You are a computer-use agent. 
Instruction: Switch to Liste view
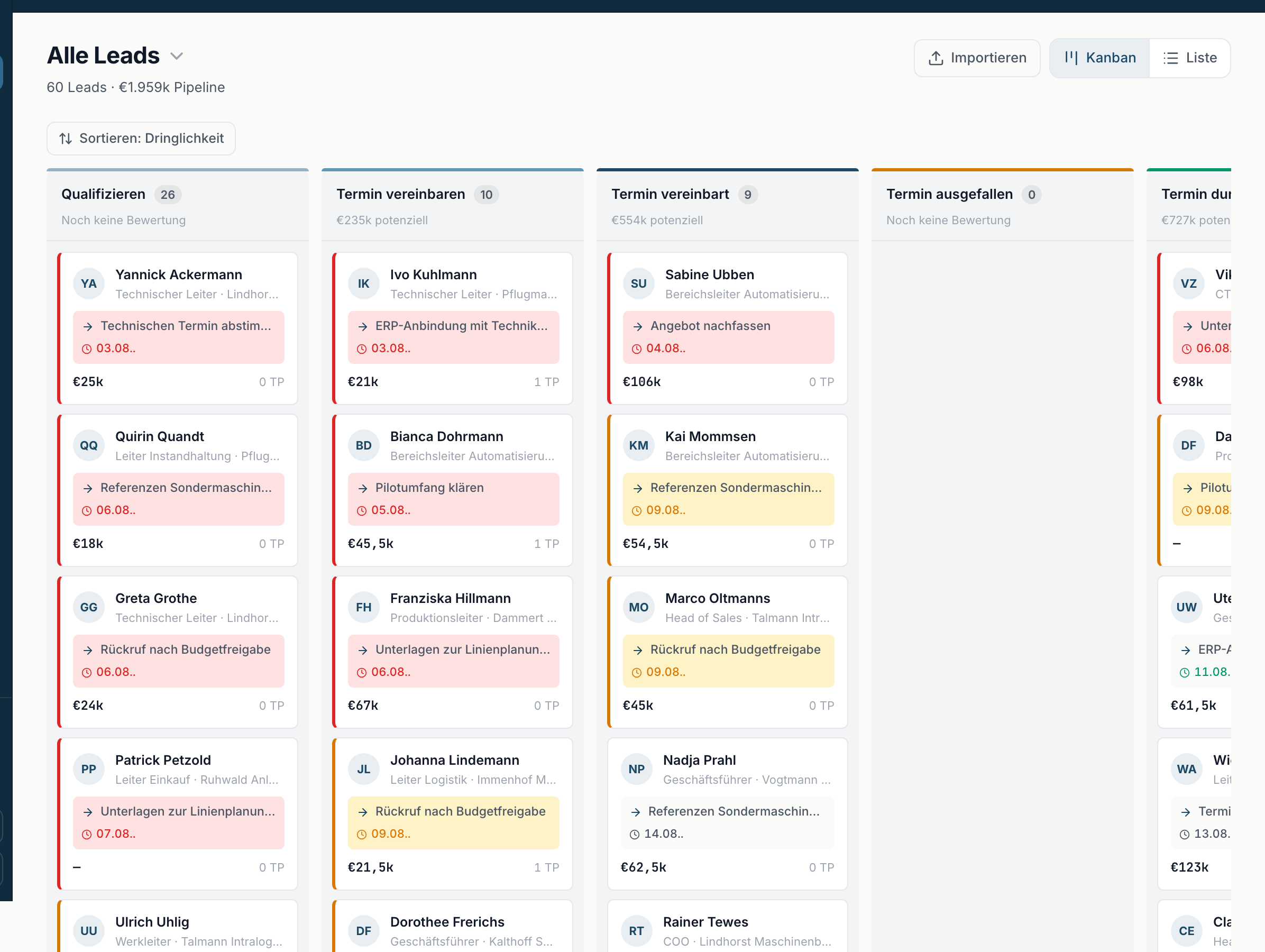[1189, 58]
